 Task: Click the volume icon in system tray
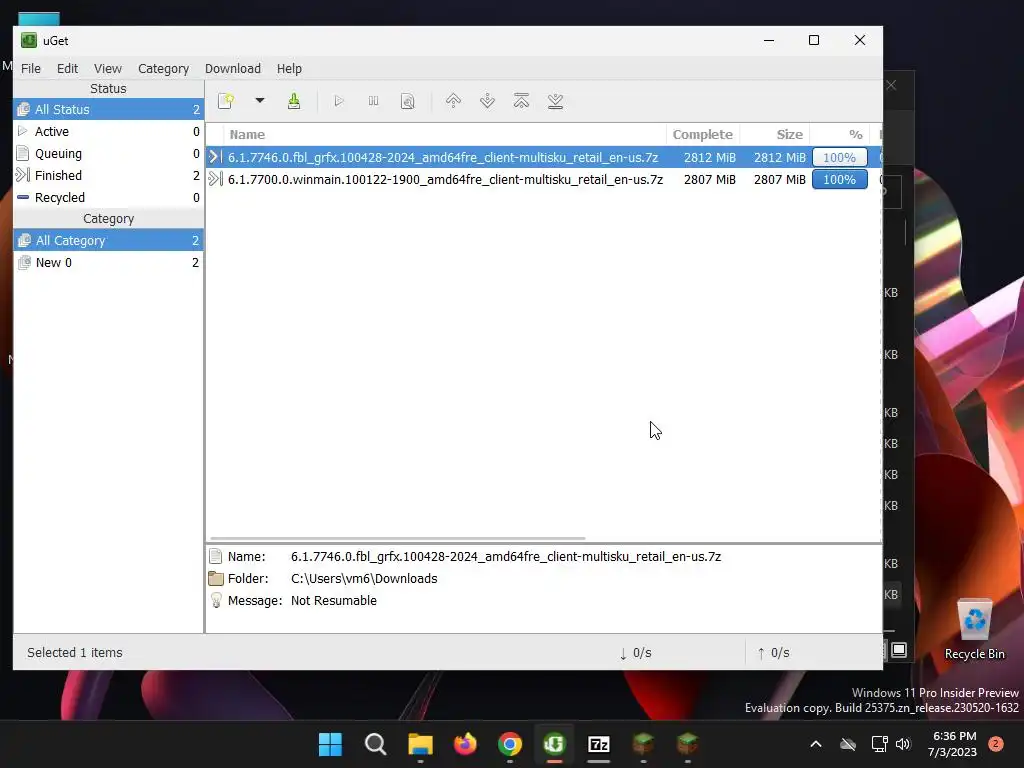[903, 744]
